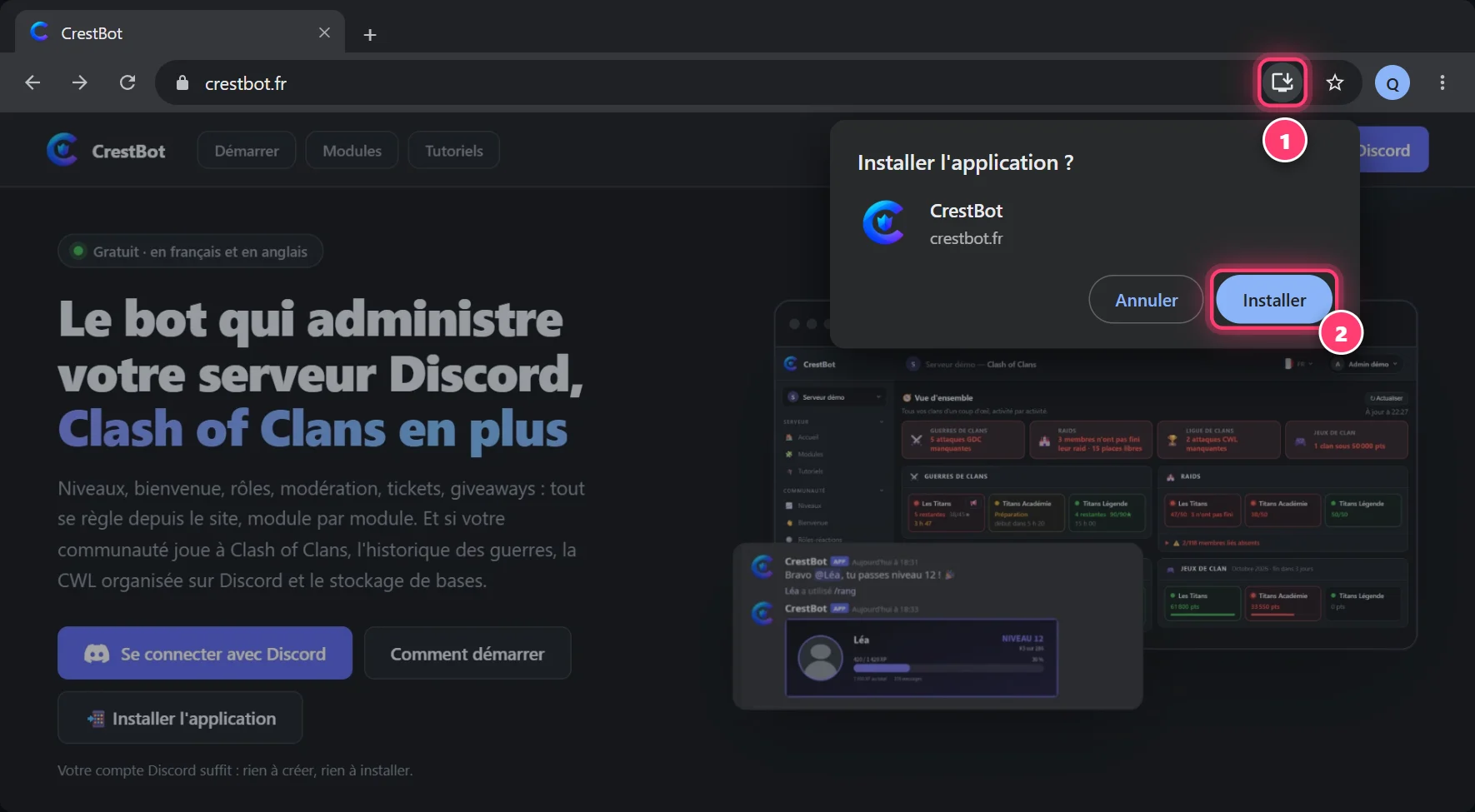Go back to the previous page
This screenshot has height=812, width=1475.
[x=33, y=82]
